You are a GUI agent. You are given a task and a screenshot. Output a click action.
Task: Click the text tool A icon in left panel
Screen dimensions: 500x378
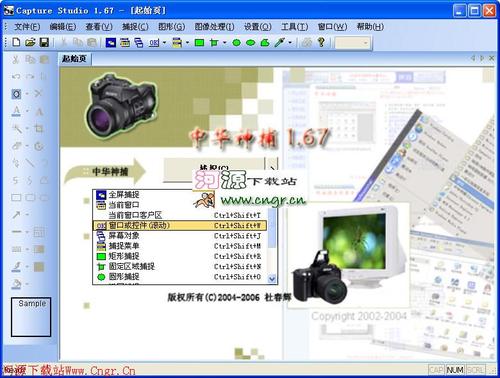(x=16, y=111)
